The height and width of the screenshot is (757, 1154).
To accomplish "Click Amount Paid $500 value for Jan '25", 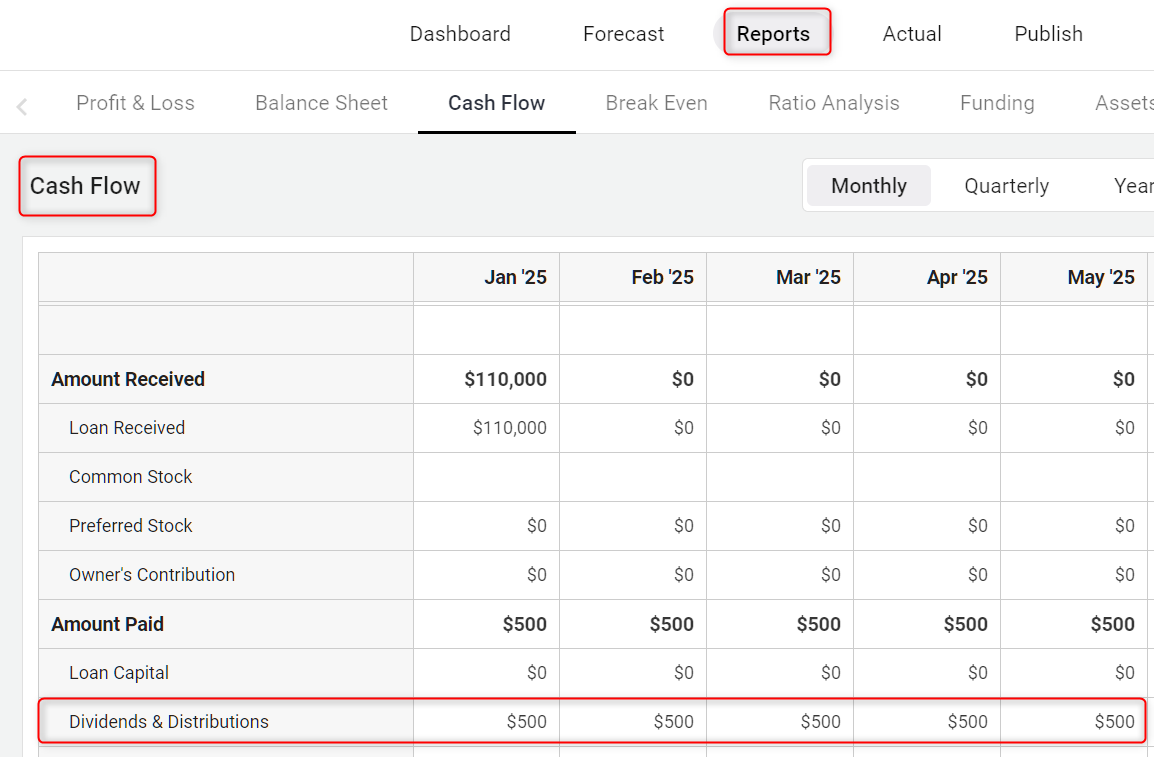I will pyautogui.click(x=525, y=625).
